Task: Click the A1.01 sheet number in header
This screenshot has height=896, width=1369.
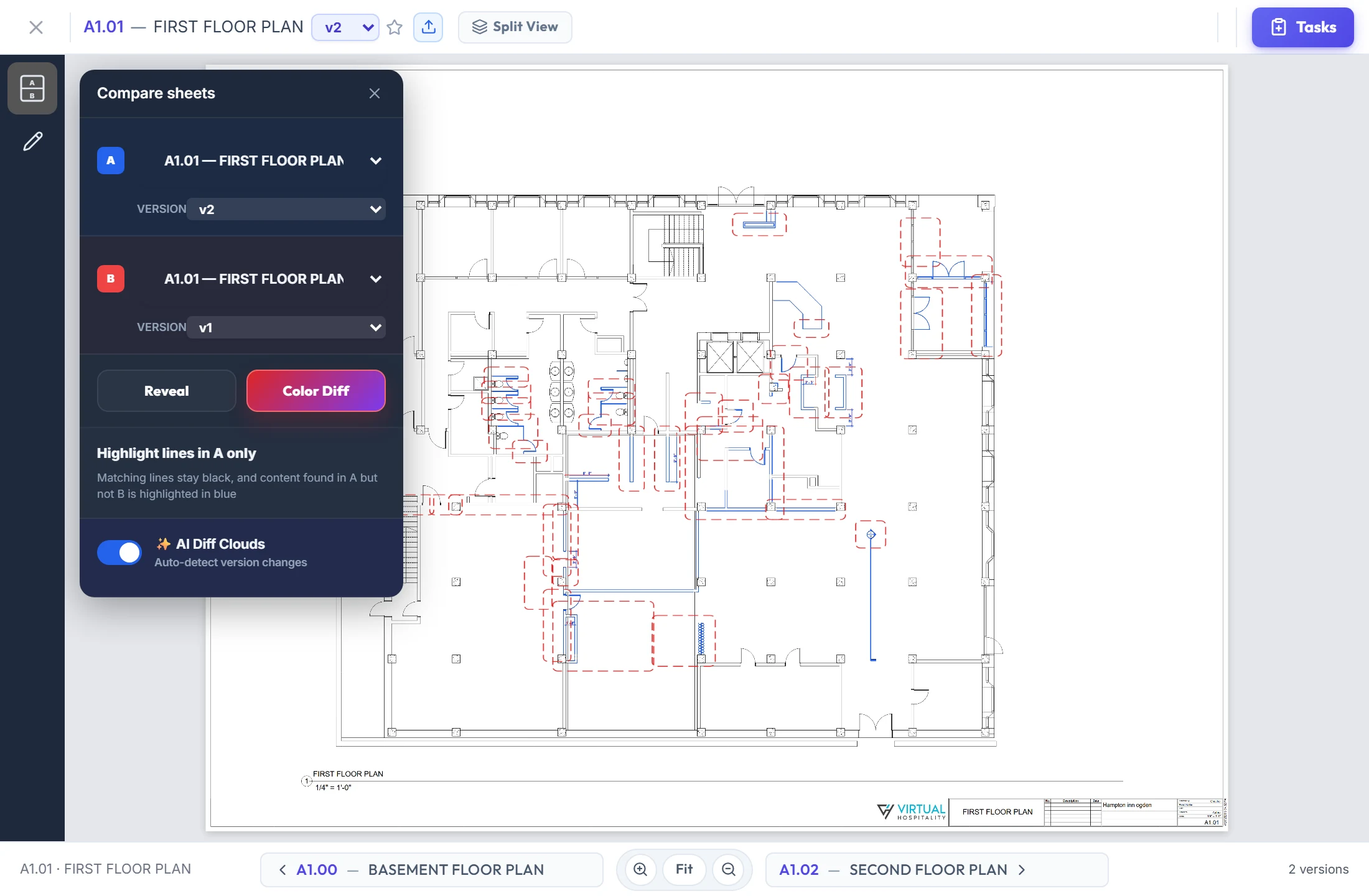Action: pyautogui.click(x=104, y=27)
